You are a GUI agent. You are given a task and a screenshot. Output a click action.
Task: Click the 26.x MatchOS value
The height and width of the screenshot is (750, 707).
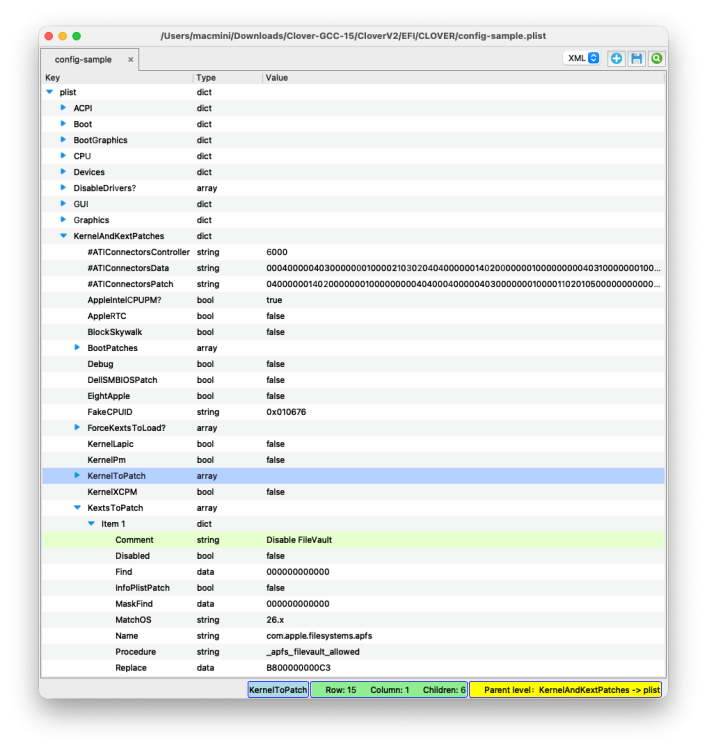[x=275, y=620]
